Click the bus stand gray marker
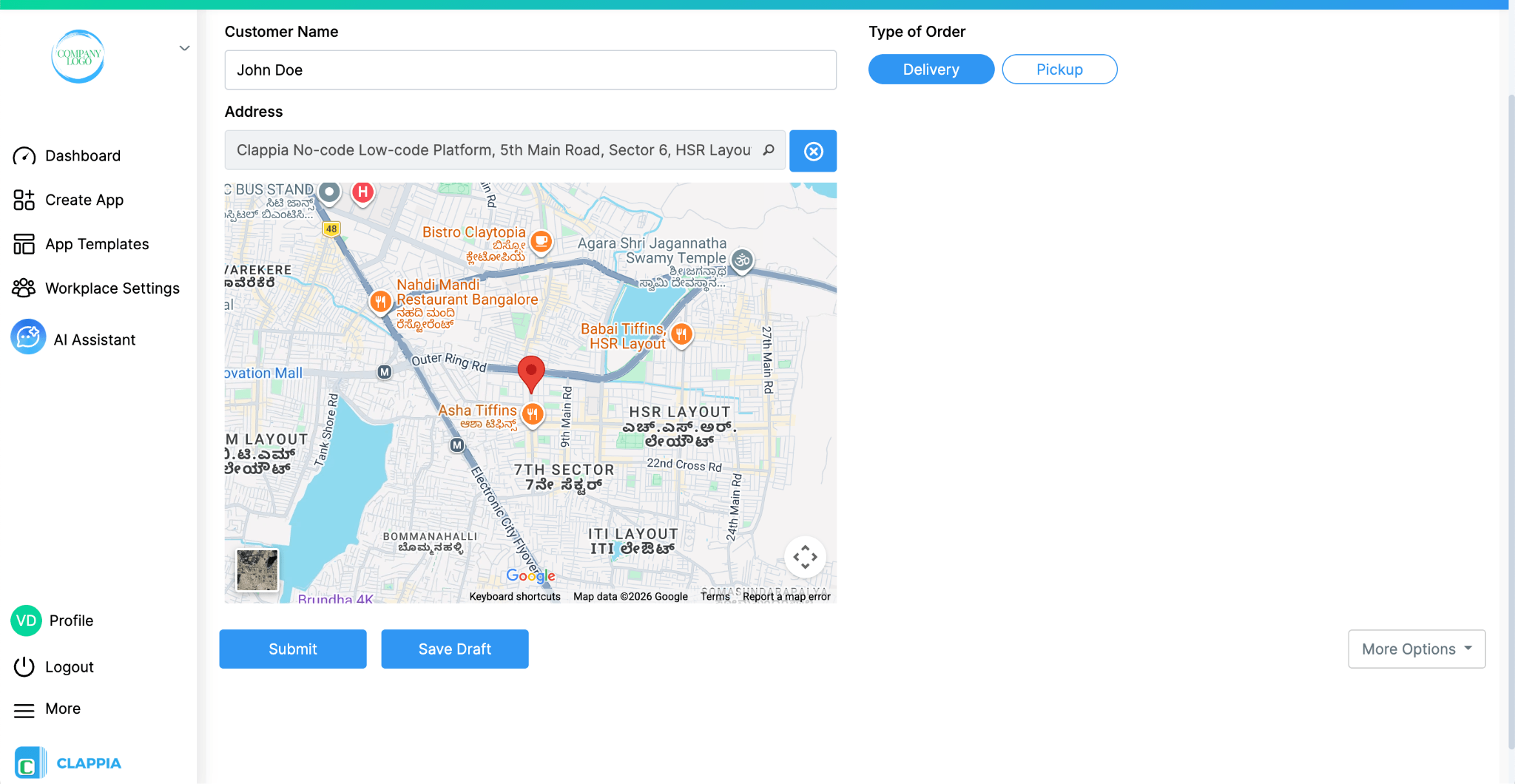Viewport: 1515px width, 784px height. tap(329, 193)
